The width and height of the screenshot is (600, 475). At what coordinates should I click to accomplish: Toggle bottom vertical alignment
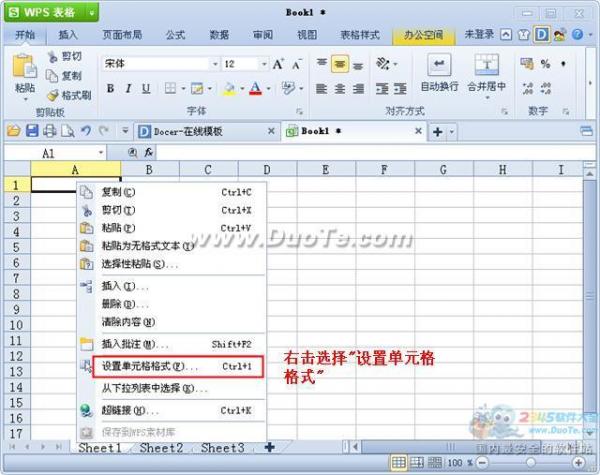pyautogui.click(x=358, y=65)
